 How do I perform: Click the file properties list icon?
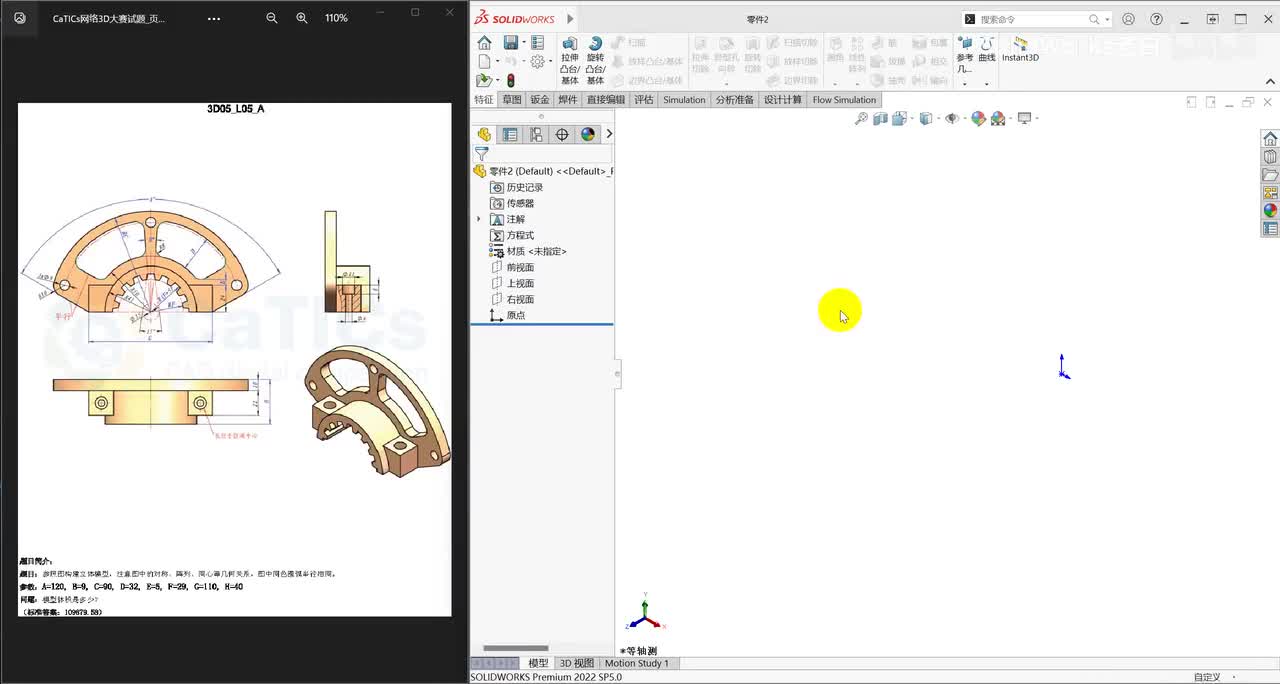538,42
